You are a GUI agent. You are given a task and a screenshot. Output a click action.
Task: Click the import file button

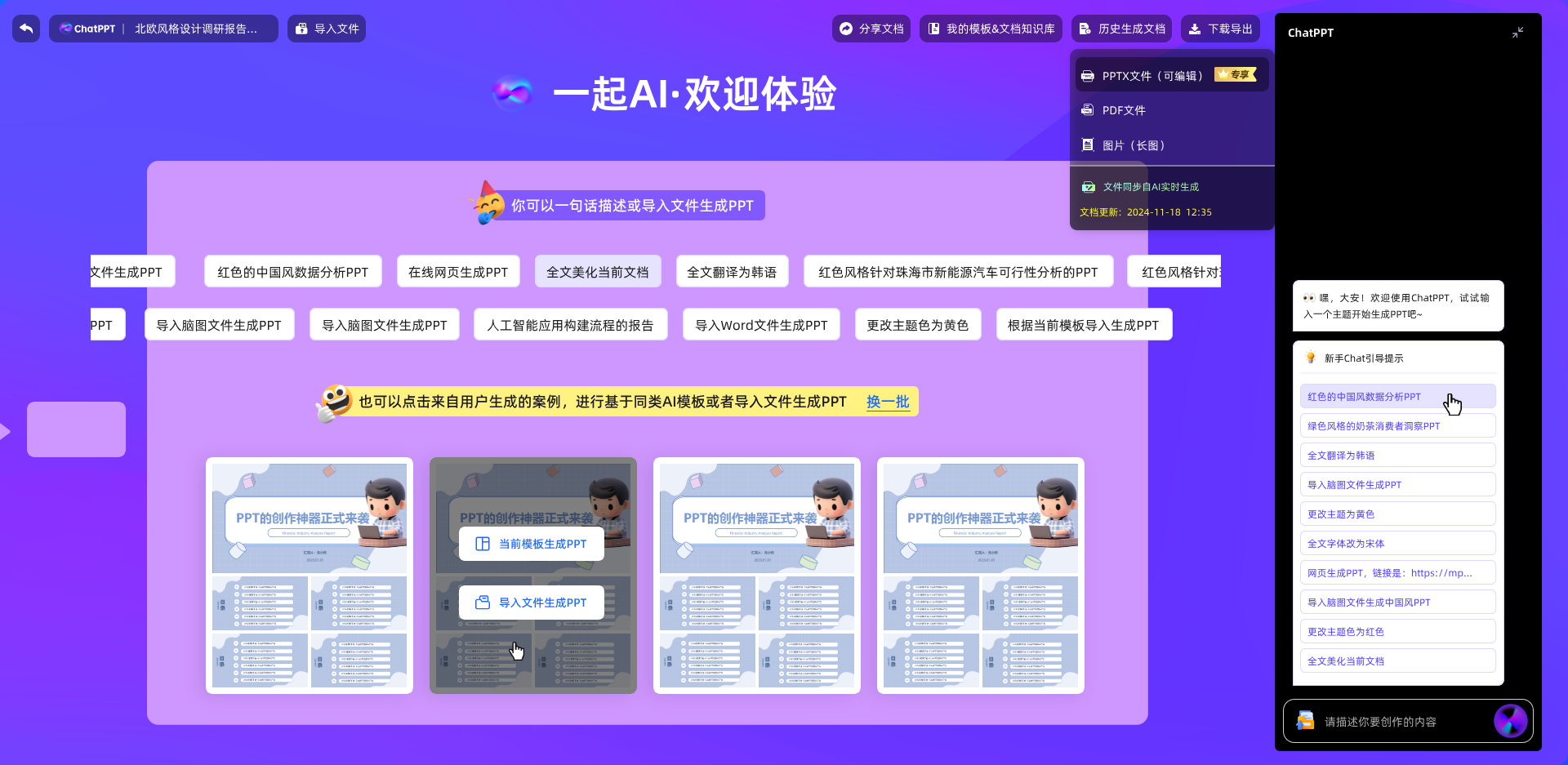327,29
